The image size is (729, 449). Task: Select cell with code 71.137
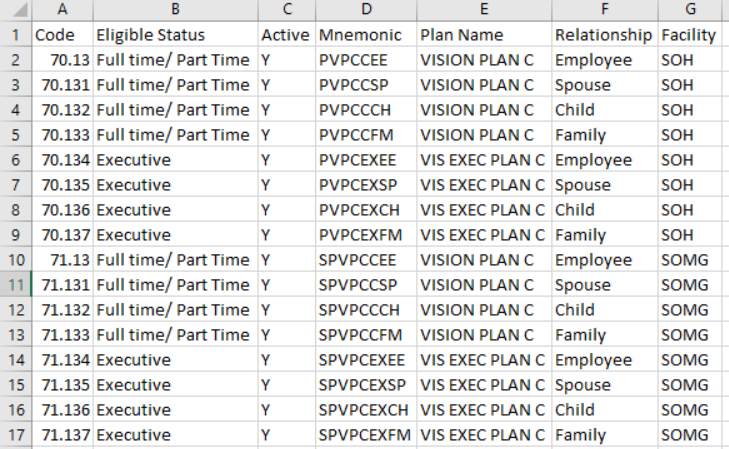tap(62, 435)
